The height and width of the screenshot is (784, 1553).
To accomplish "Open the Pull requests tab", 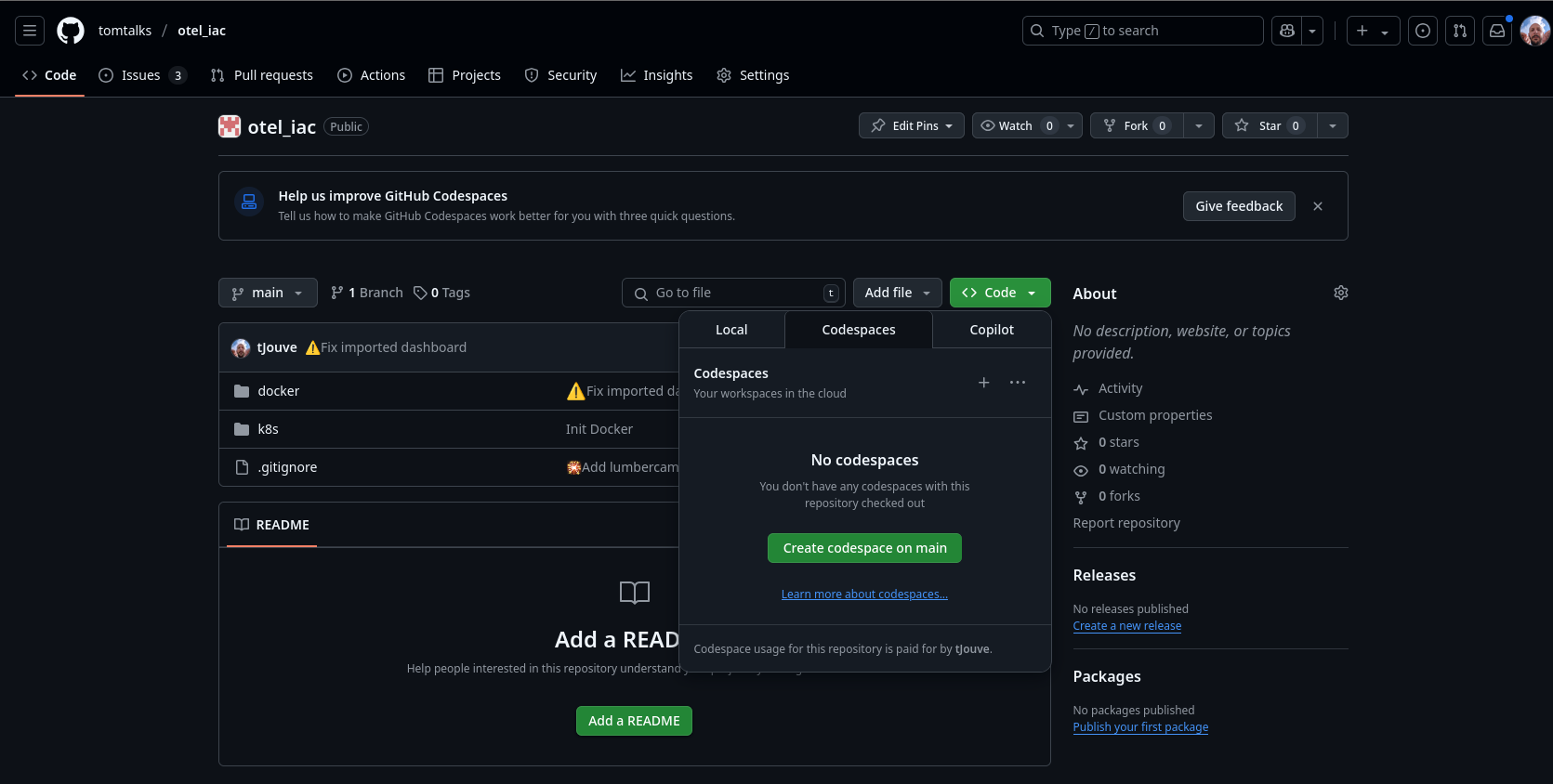I will pos(262,75).
